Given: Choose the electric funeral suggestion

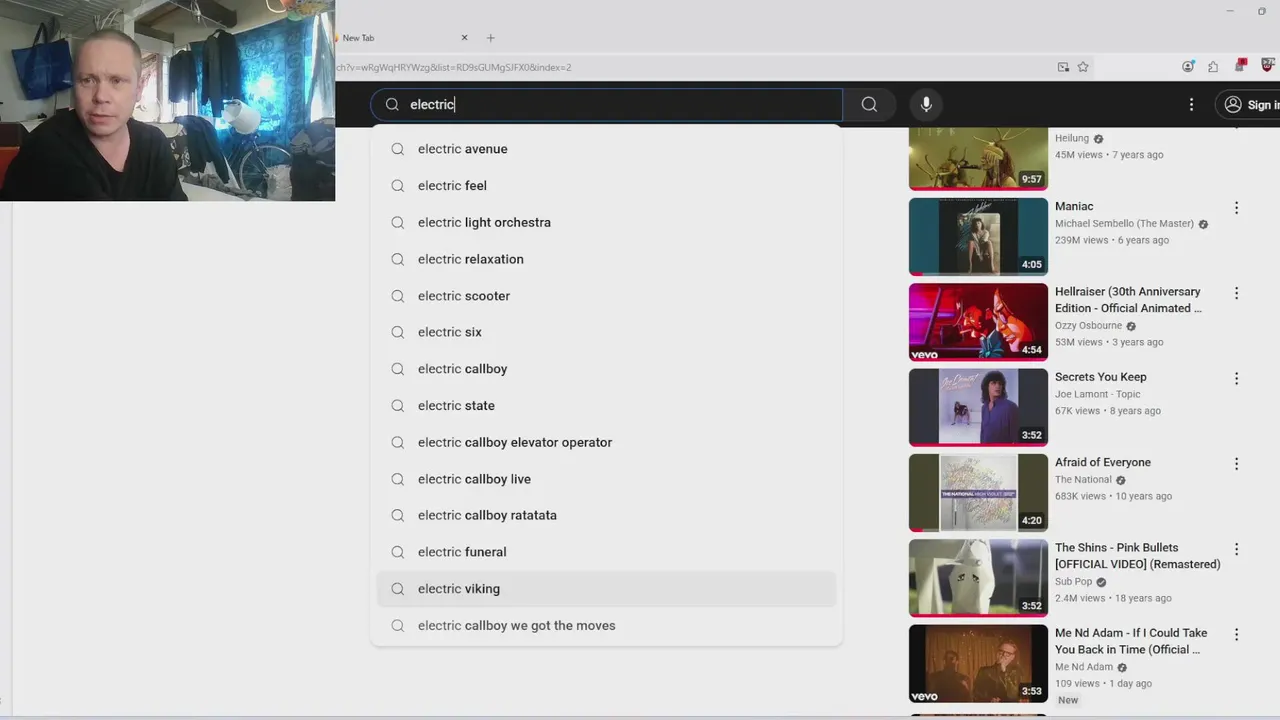Looking at the screenshot, I should [606, 552].
